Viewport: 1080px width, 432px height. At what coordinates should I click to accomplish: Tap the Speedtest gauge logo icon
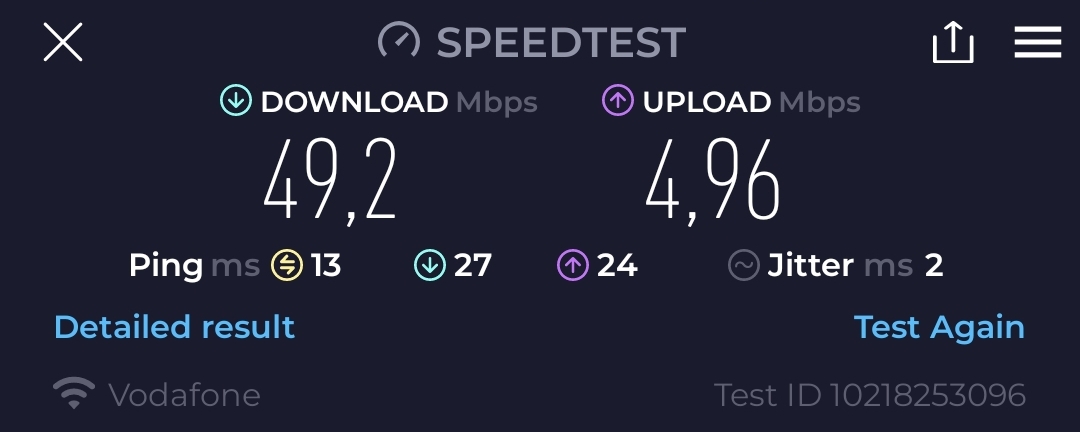399,41
